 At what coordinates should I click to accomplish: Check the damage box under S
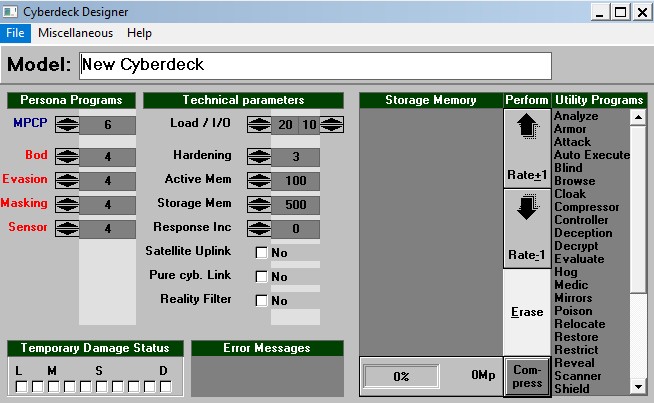point(101,386)
